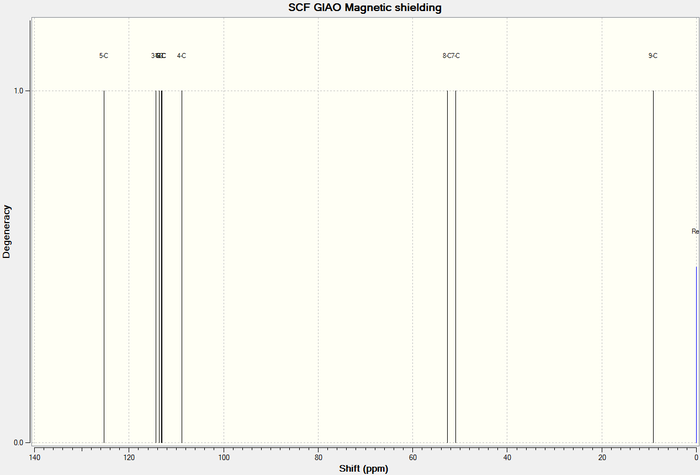Click the 7-C peak label
This screenshot has height=475, width=700.
click(x=455, y=56)
